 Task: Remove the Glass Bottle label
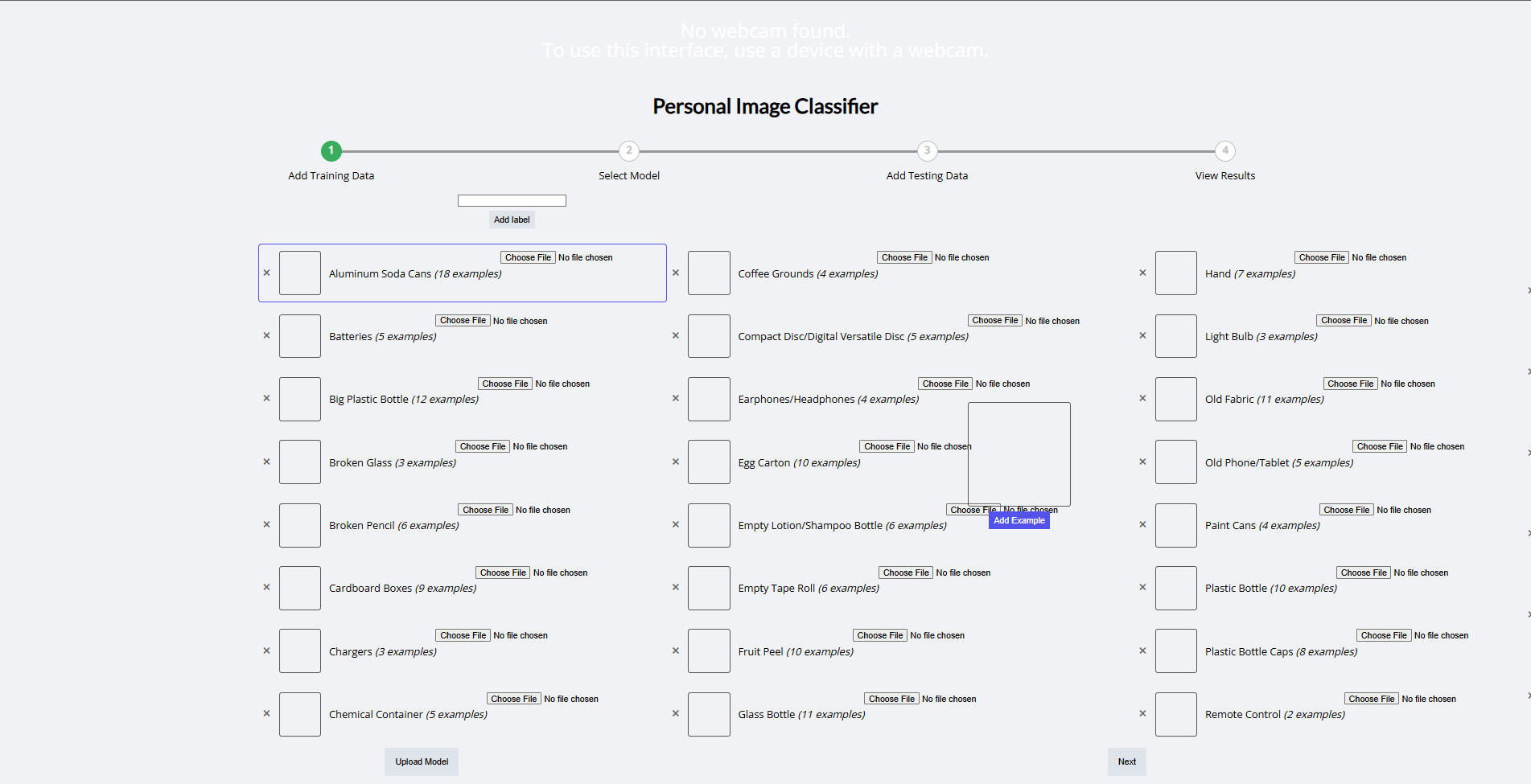676,714
